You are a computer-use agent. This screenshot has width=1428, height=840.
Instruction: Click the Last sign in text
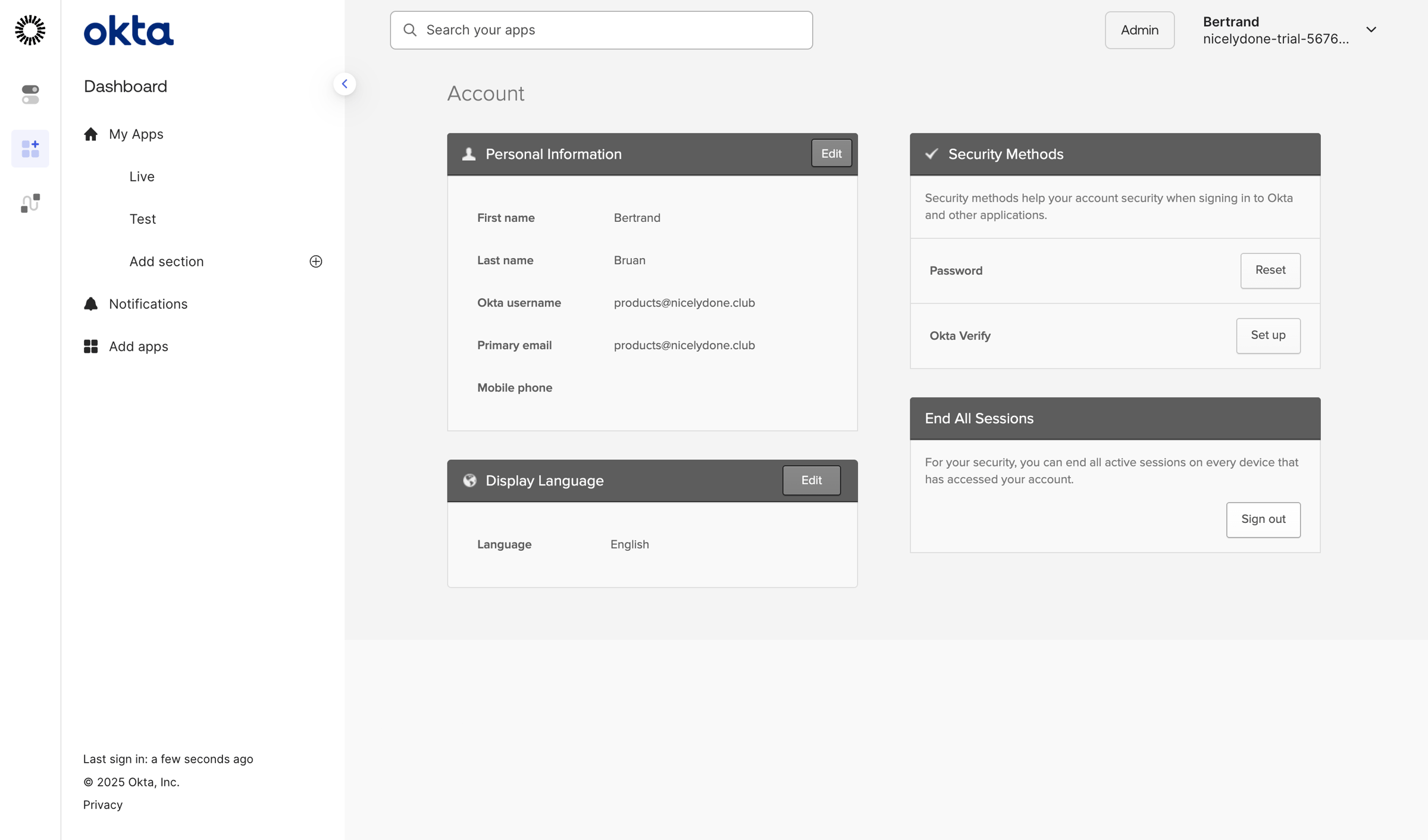click(168, 759)
